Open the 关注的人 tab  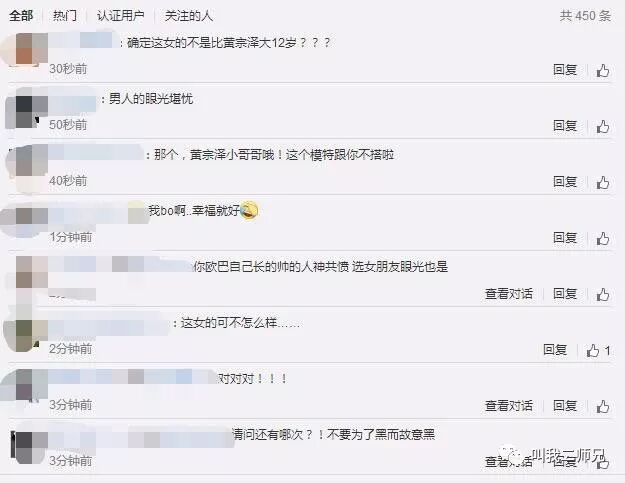pyautogui.click(x=189, y=16)
